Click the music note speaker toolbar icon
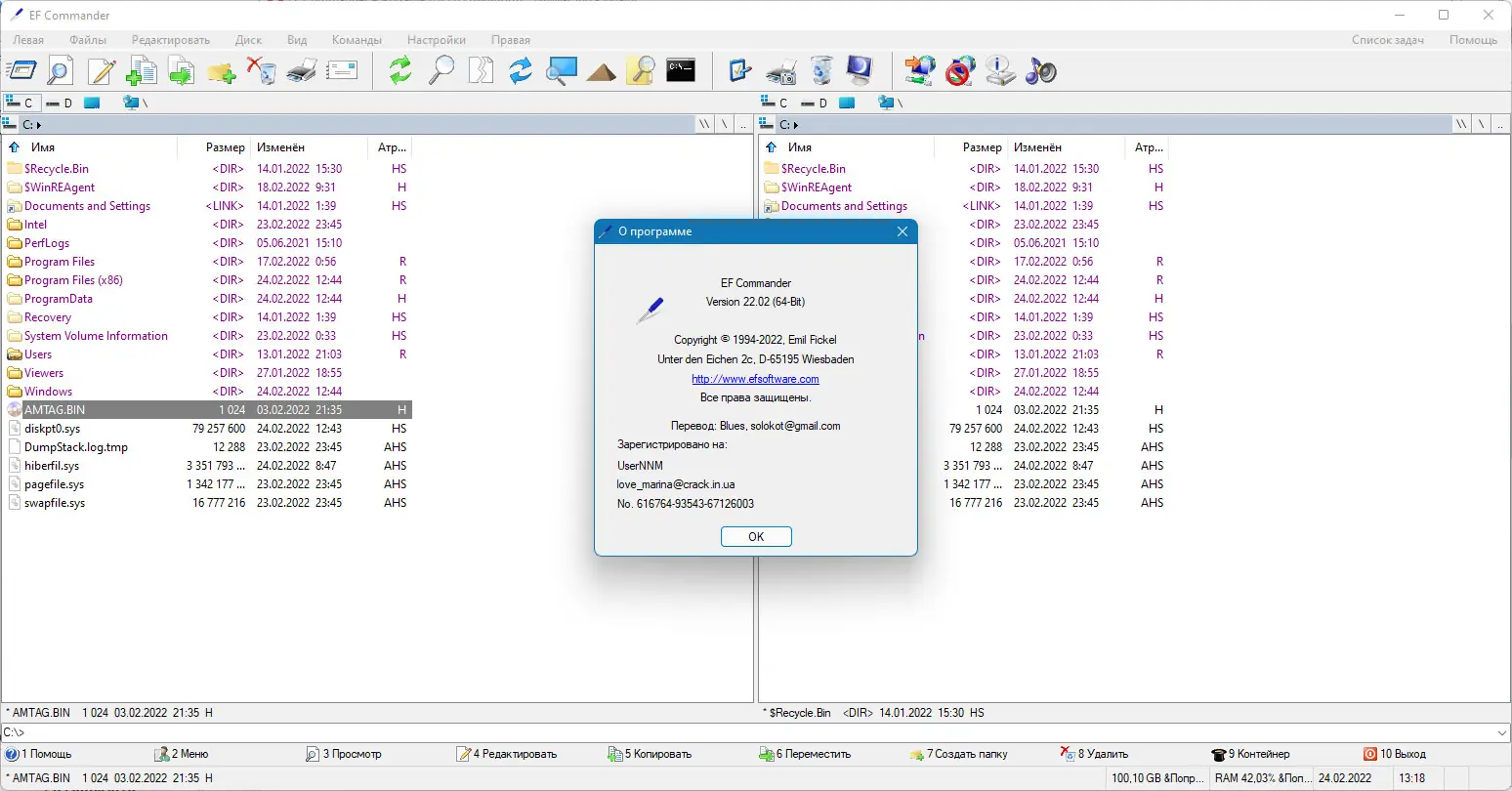Viewport: 1512px width, 791px height. tap(1040, 70)
